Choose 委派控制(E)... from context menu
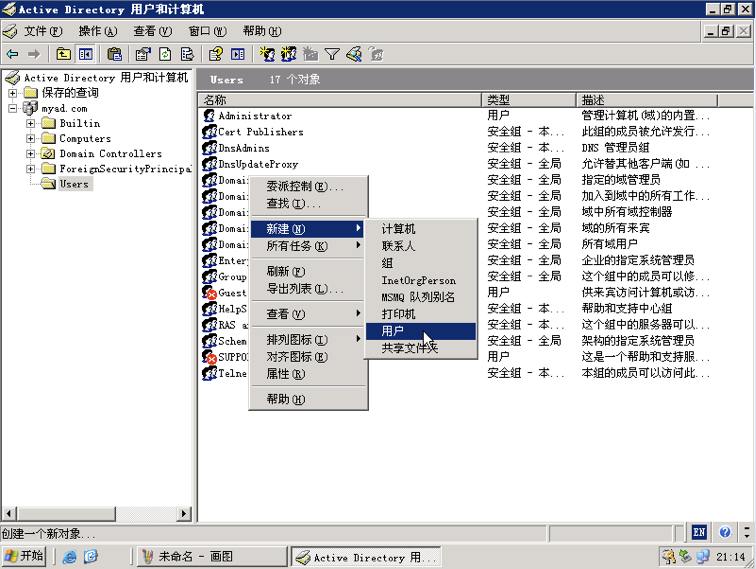Viewport: 756px width, 569px height. 309,186
